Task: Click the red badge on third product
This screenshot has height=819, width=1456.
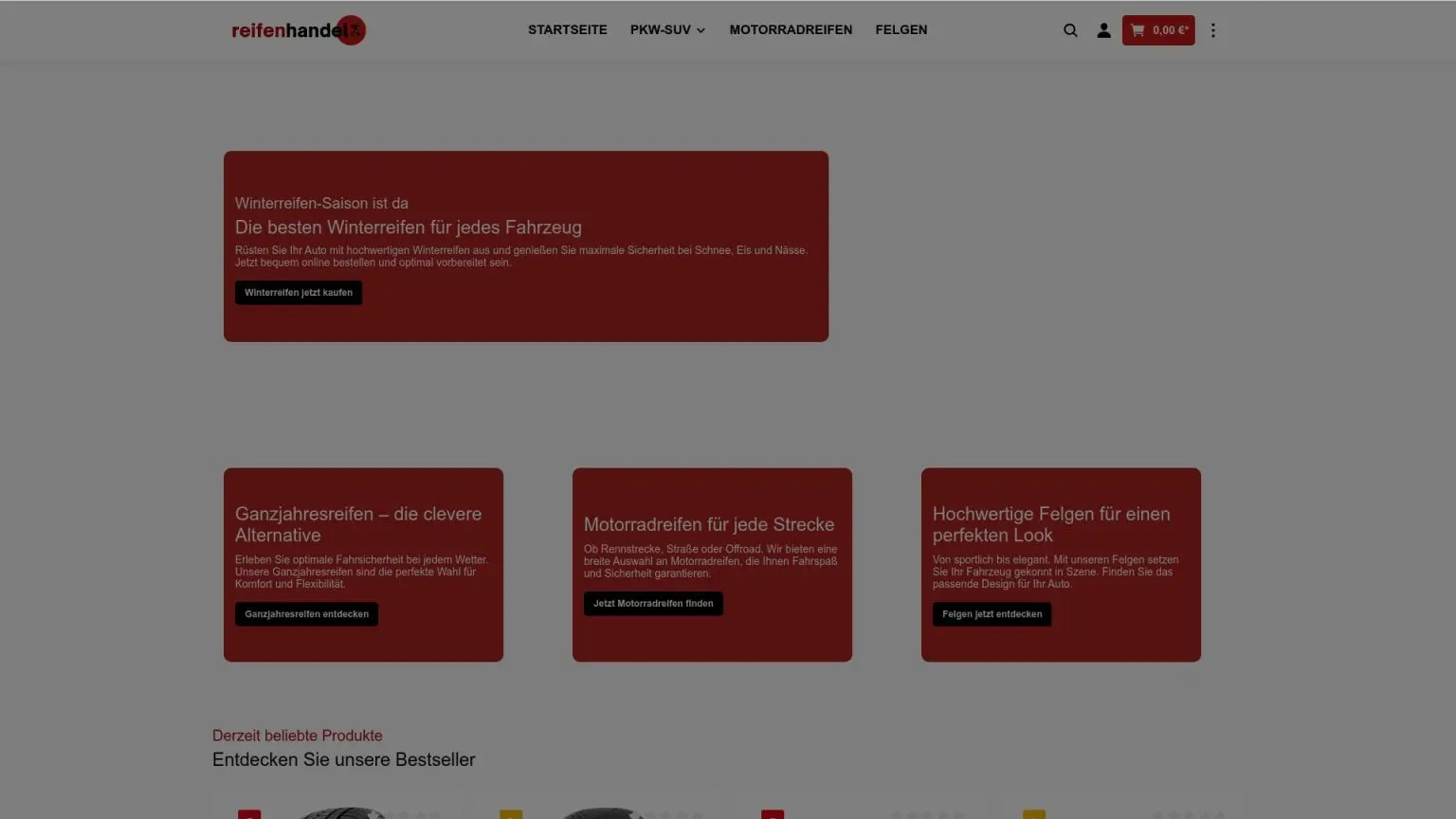Action: click(773, 813)
